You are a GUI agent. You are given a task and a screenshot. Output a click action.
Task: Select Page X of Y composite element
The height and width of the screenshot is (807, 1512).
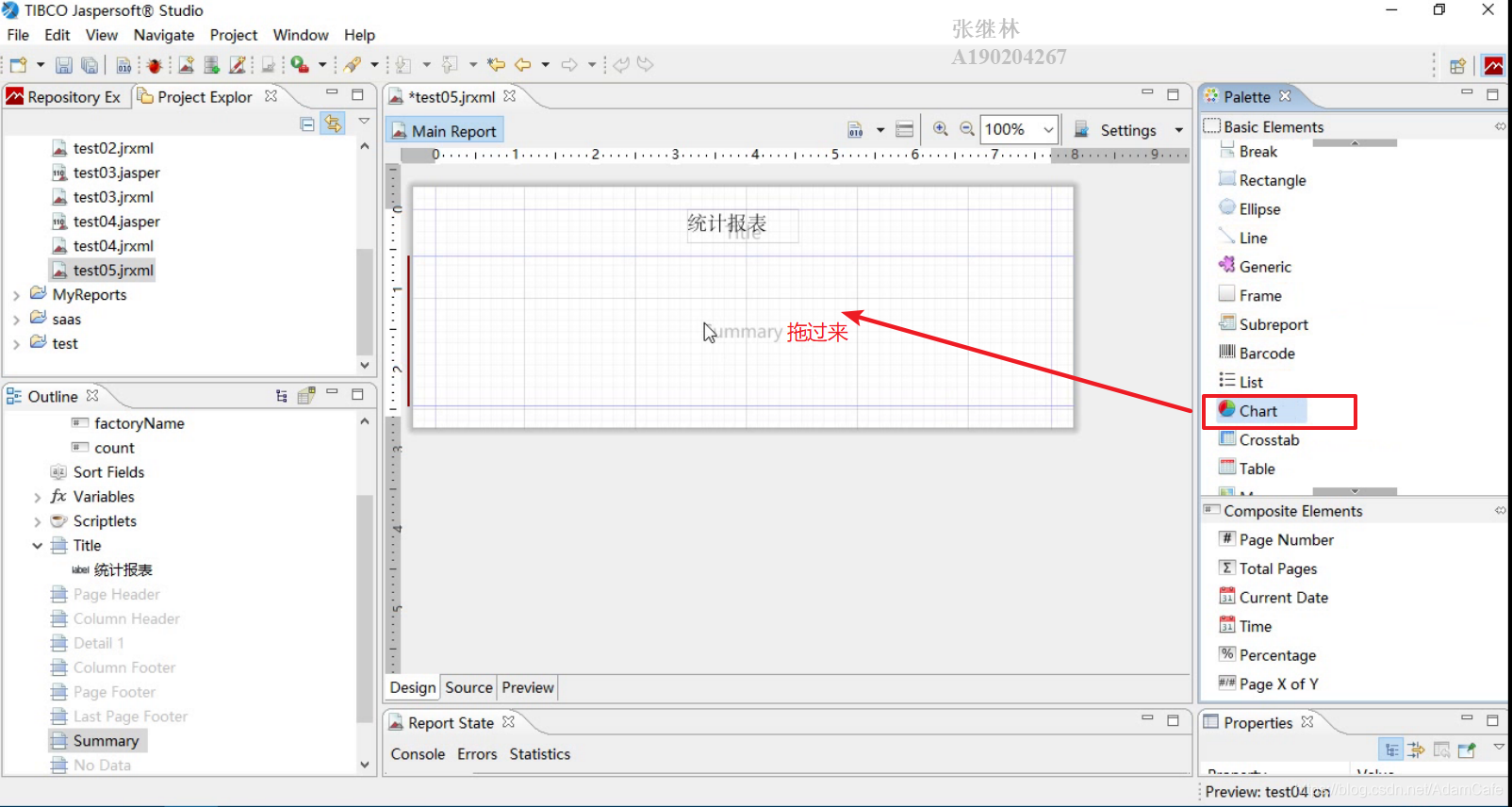[1268, 683]
